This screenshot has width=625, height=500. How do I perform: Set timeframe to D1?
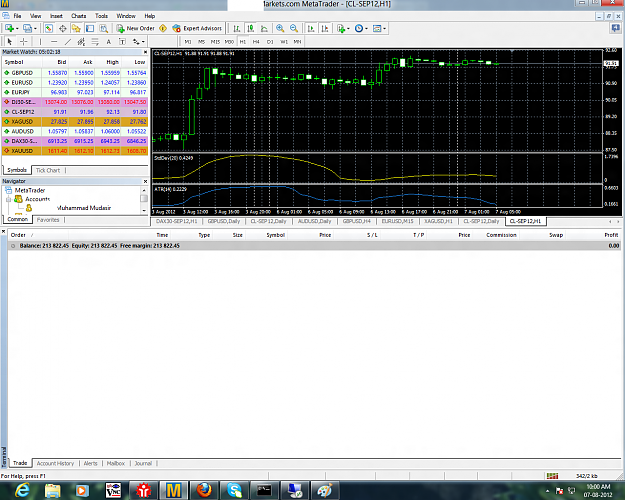click(x=270, y=41)
